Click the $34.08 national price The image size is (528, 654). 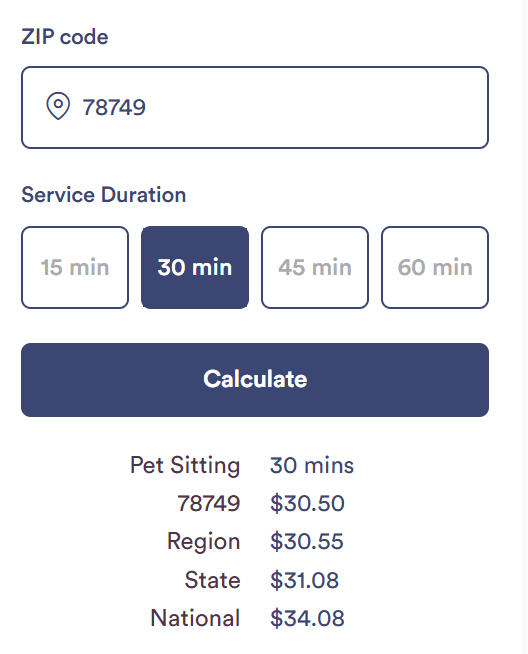[x=307, y=618]
